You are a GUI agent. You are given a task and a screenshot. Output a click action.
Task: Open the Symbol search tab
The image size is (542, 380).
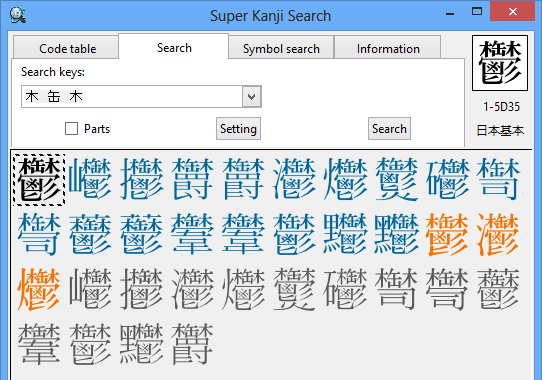pyautogui.click(x=281, y=48)
